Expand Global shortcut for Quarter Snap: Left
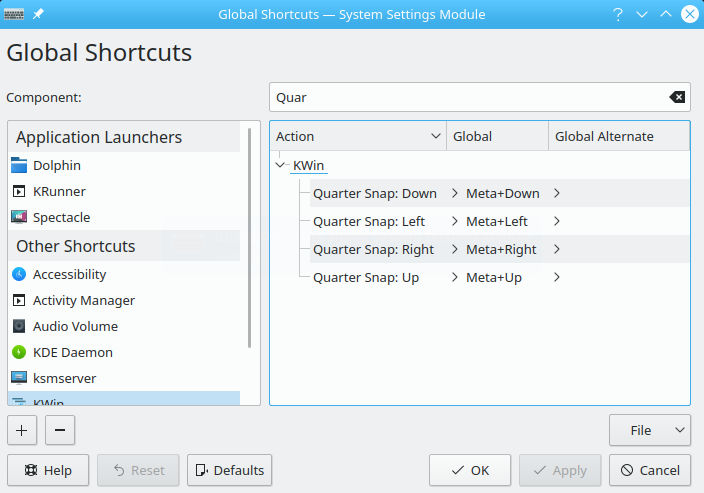 (455, 221)
